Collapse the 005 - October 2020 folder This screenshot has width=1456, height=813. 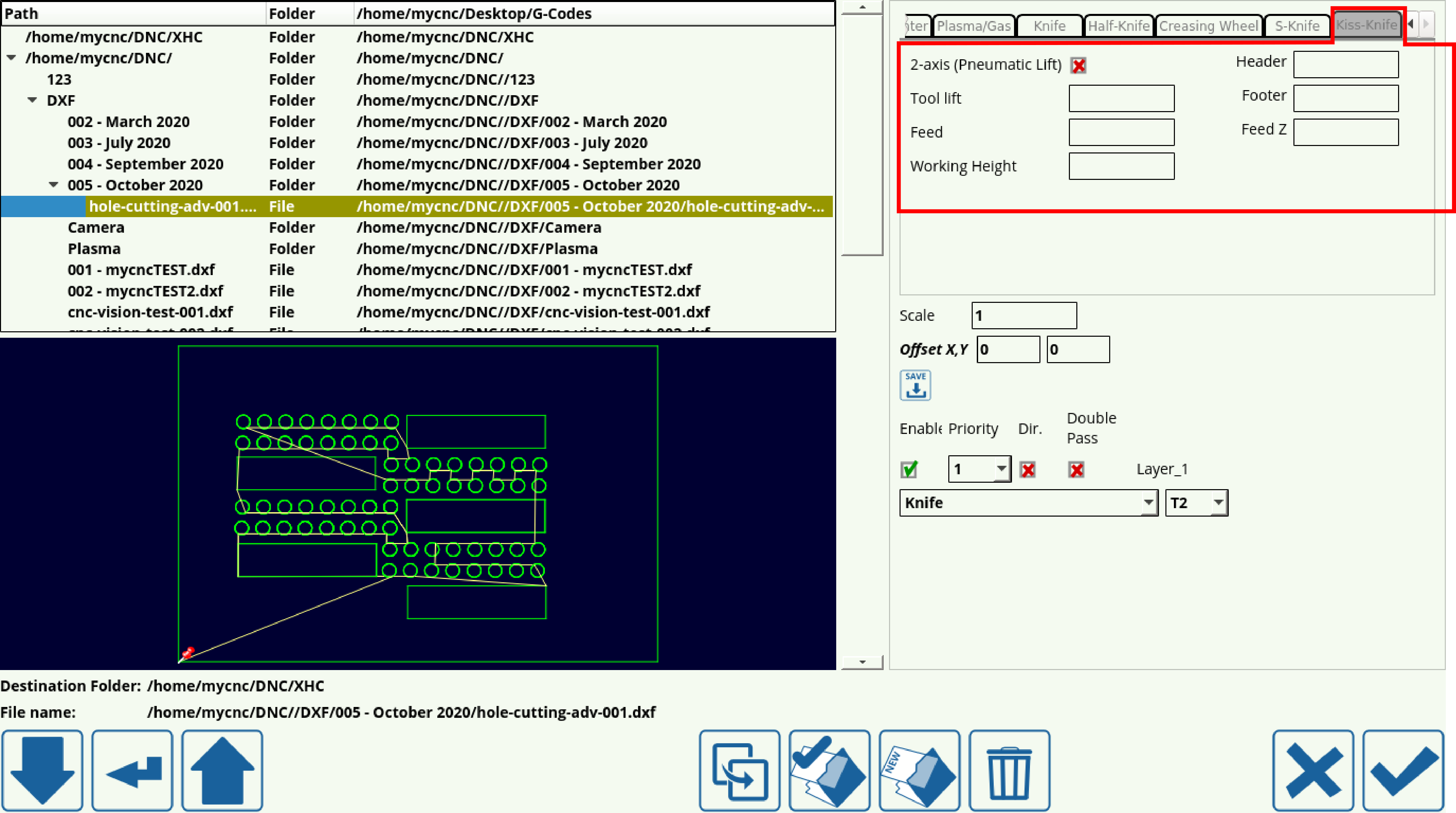coord(54,185)
